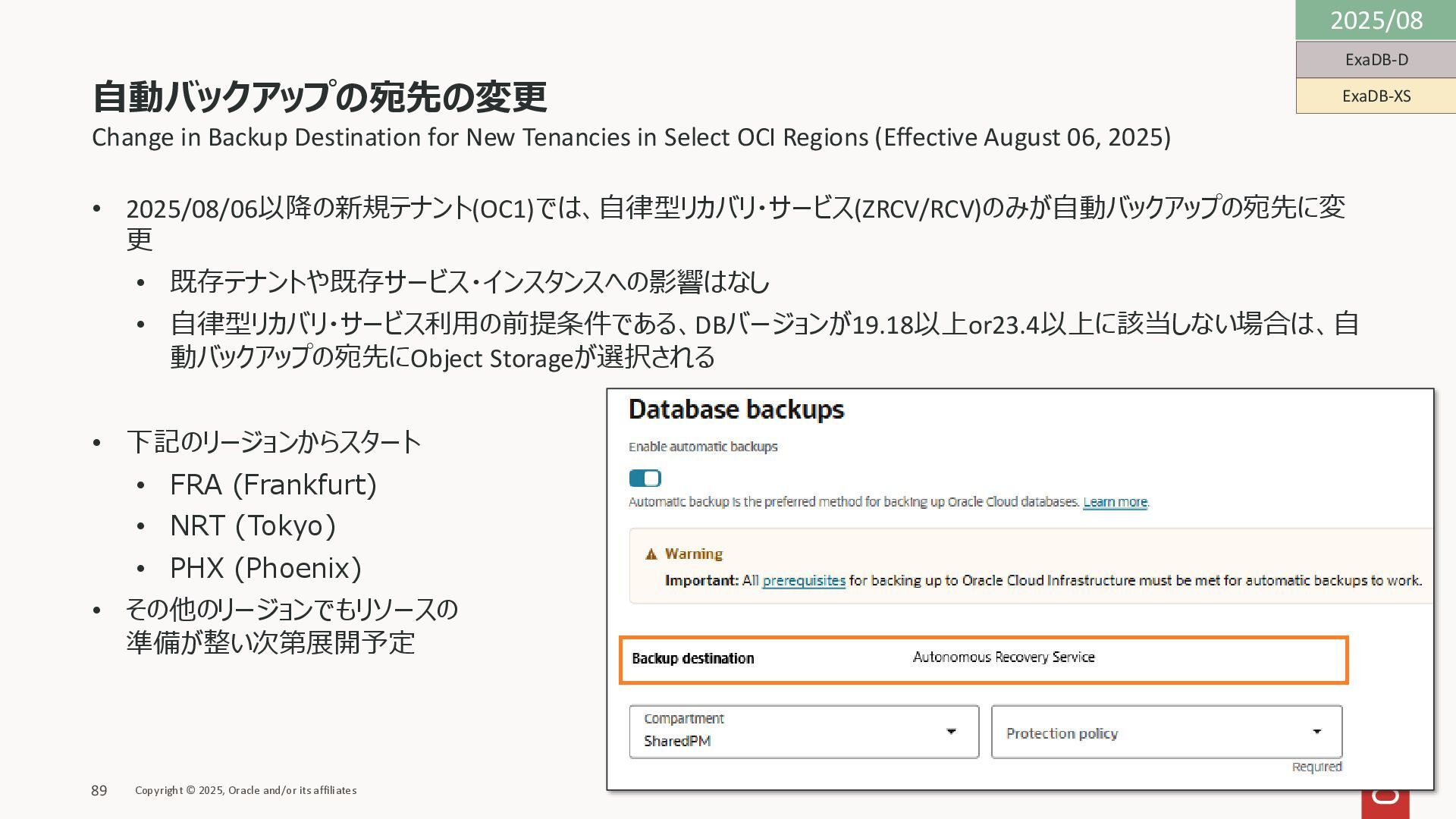Click the bullet '既存テナントや既存サービス・インスタンスへの影響はなし'
The width and height of the screenshot is (1456, 819).
tap(469, 282)
